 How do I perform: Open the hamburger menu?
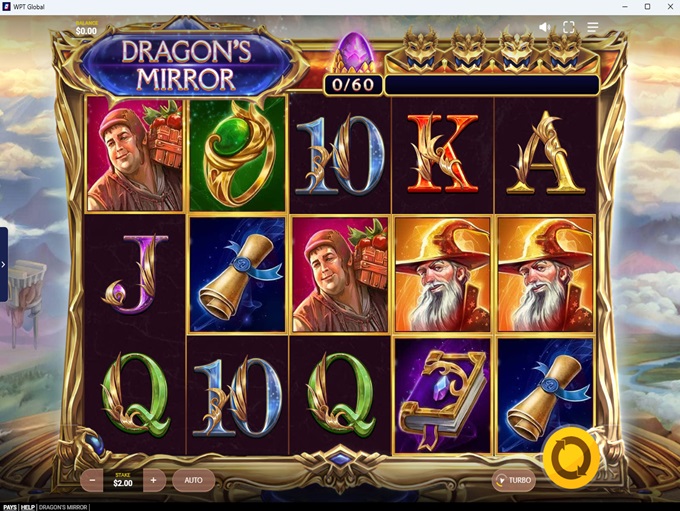click(x=592, y=27)
